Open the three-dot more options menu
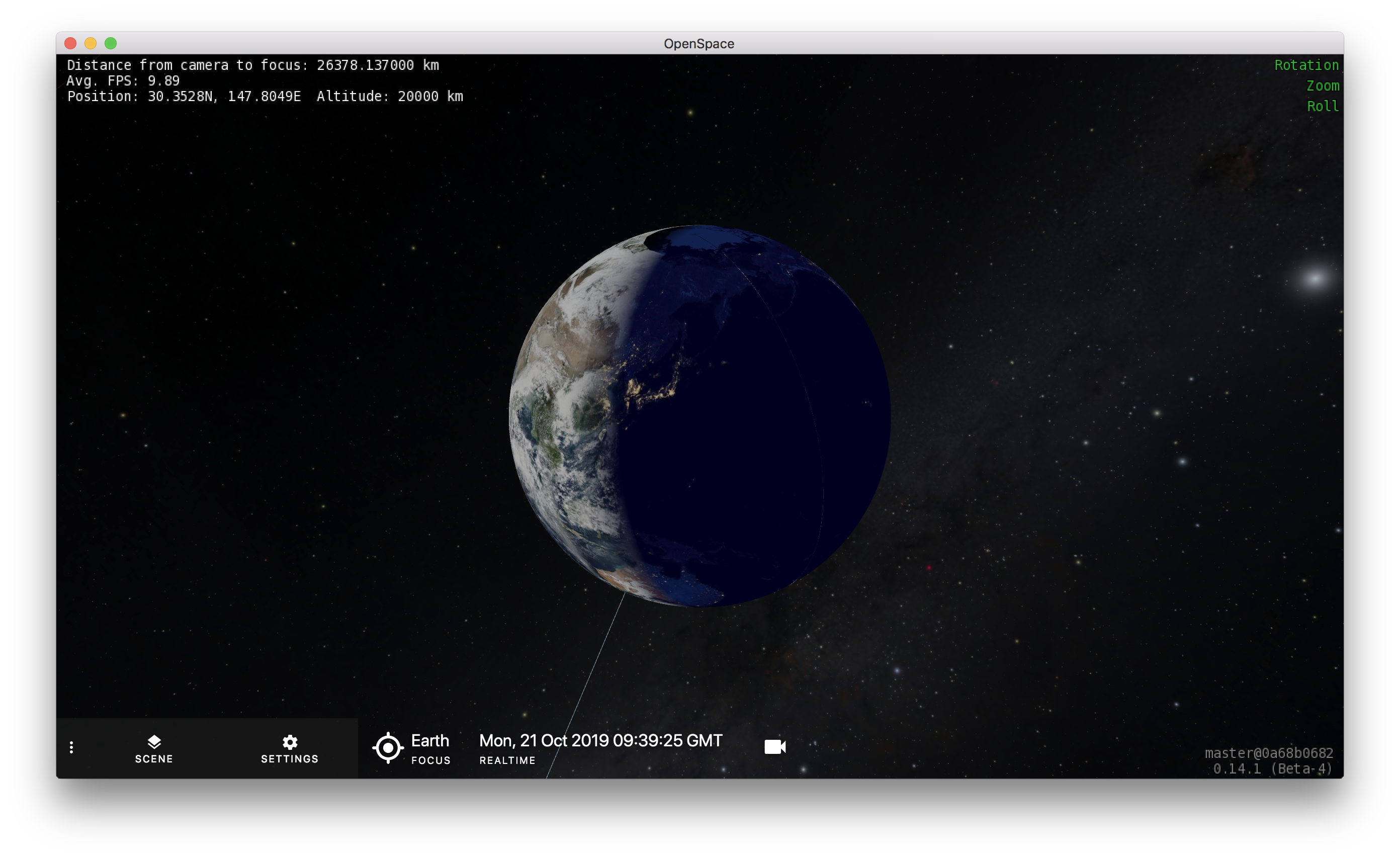 pos(71,748)
